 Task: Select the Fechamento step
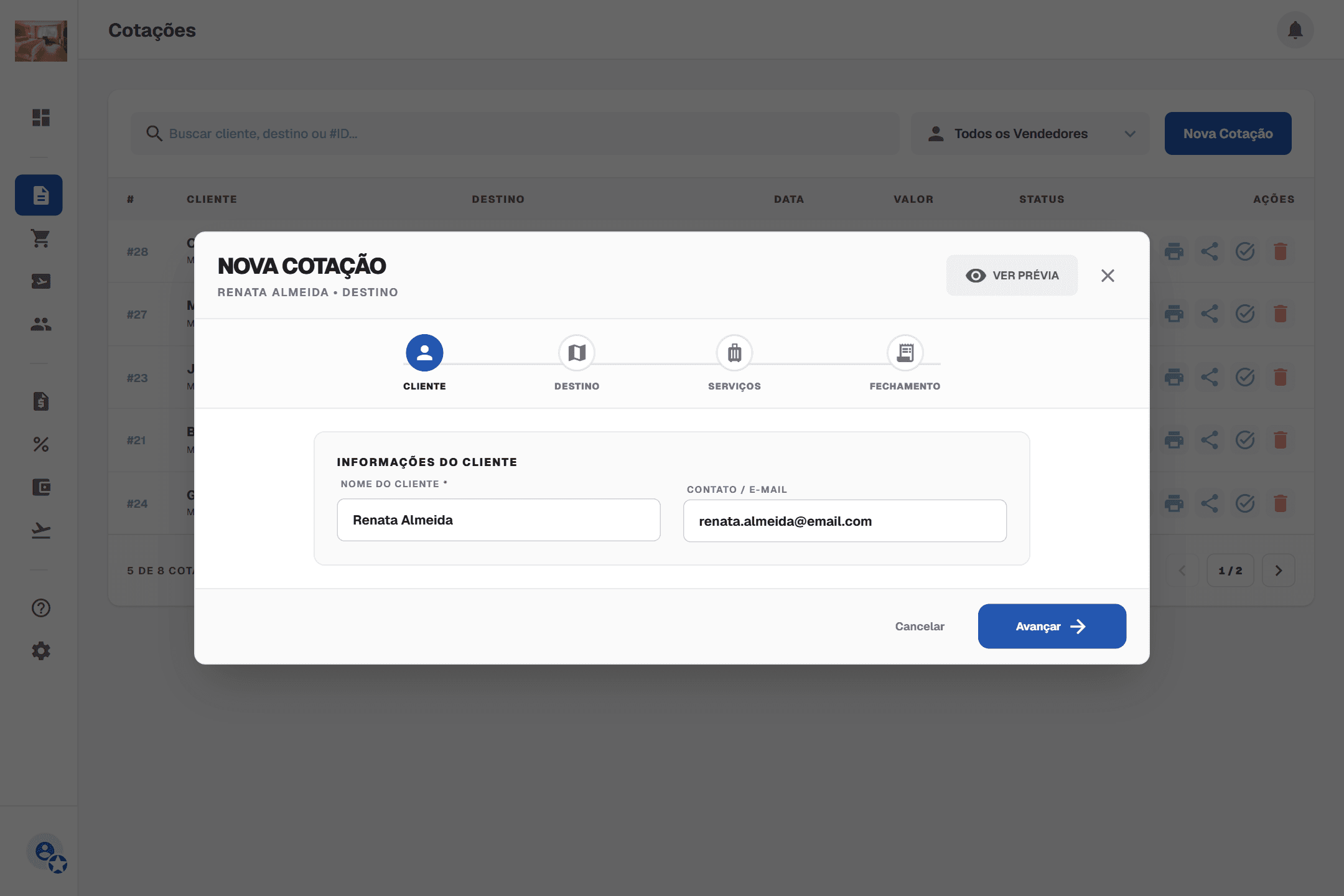tap(905, 363)
